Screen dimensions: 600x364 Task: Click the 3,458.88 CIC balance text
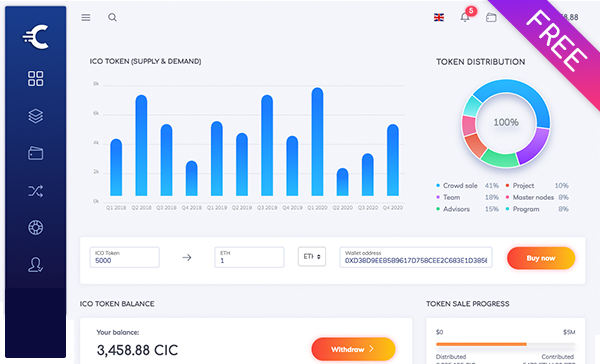coord(137,350)
